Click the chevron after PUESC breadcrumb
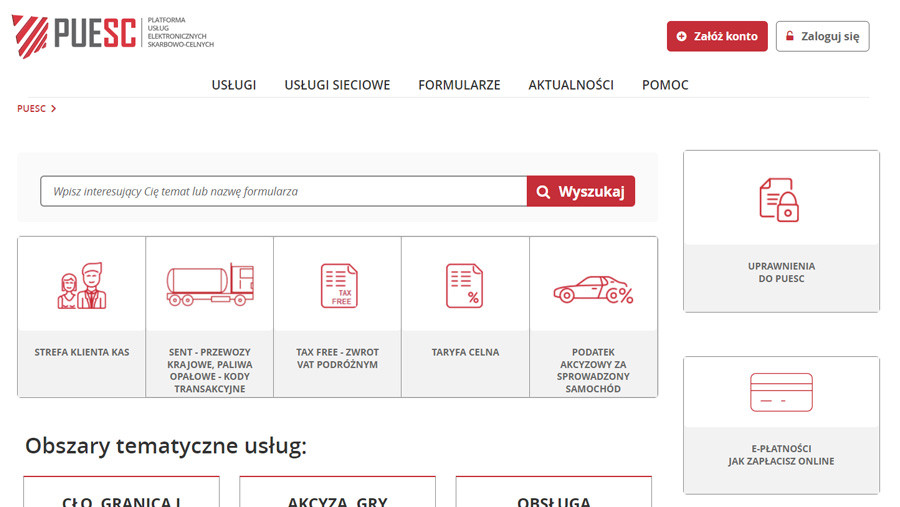The image size is (900, 507). coord(53,109)
